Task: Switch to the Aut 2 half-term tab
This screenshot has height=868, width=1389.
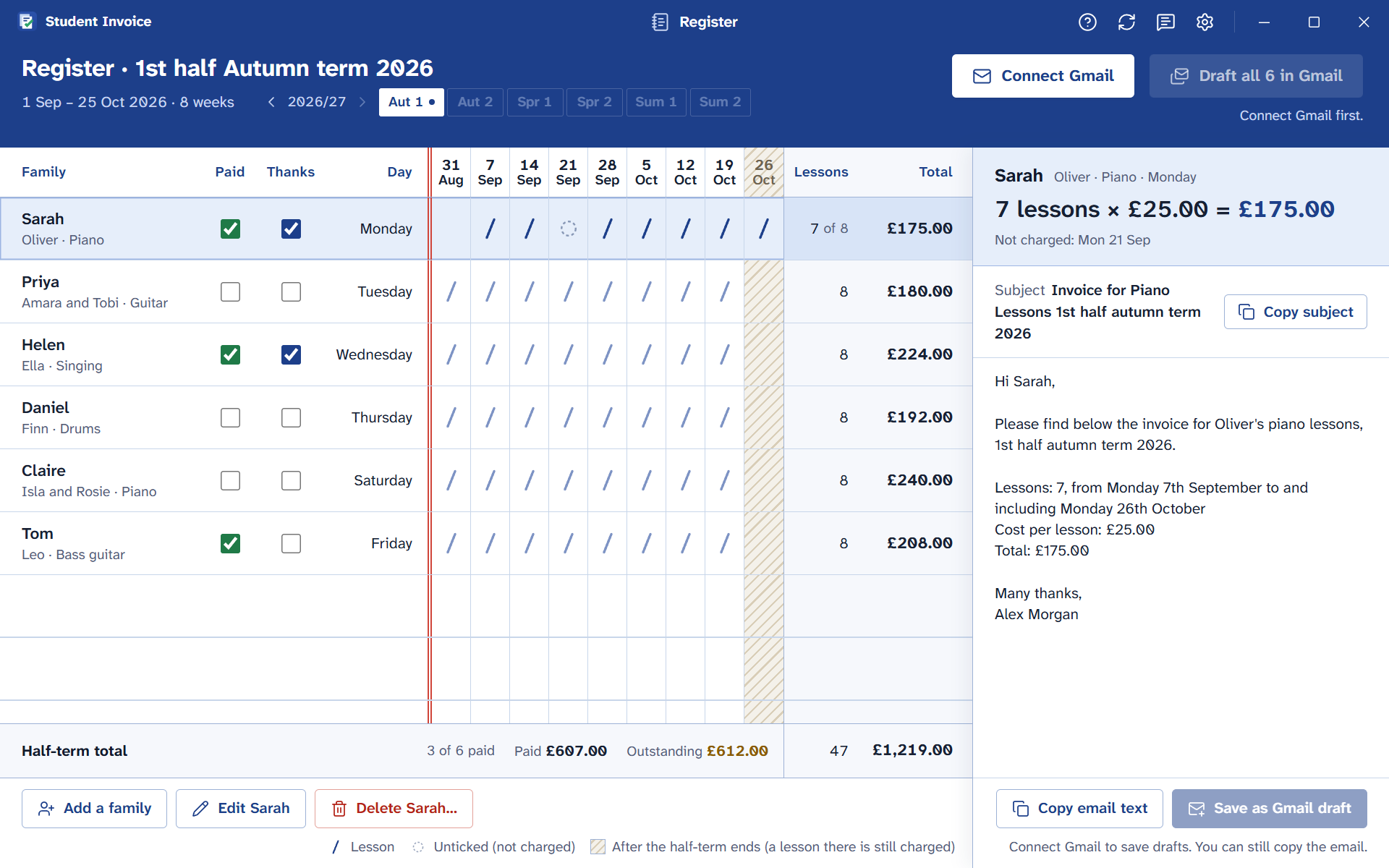Action: (x=475, y=102)
